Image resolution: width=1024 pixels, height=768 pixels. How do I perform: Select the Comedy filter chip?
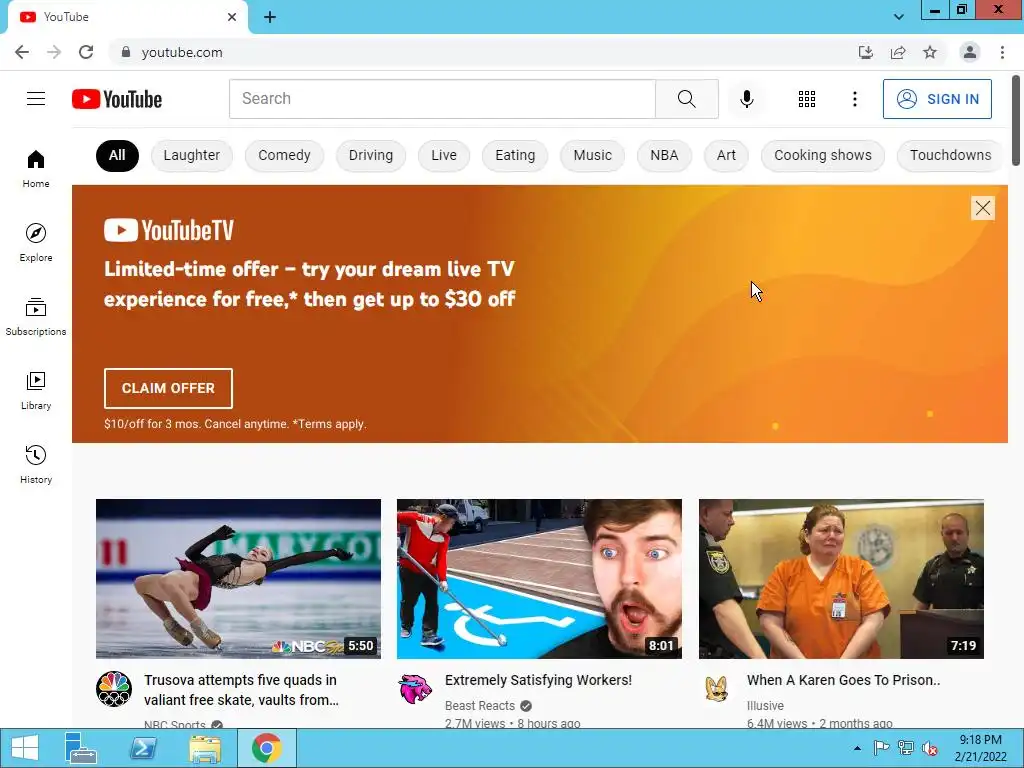point(284,155)
